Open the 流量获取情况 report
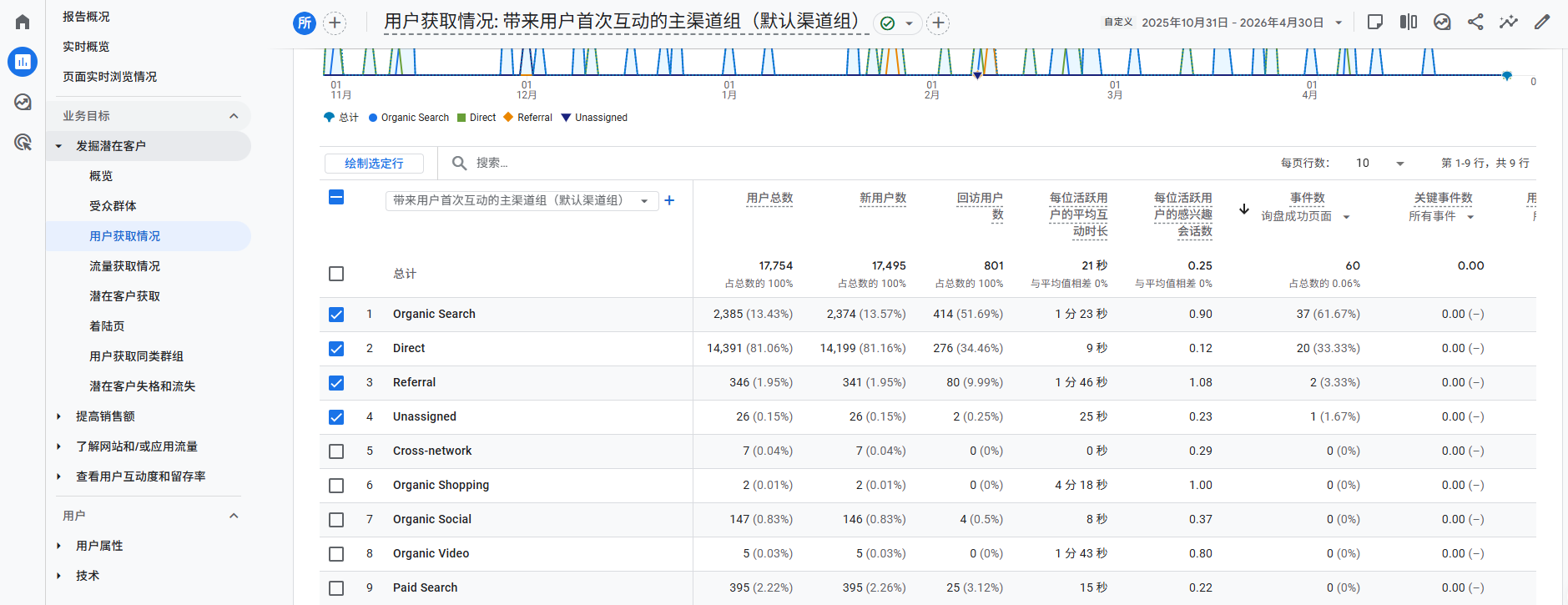This screenshot has width=1568, height=605. pyautogui.click(x=124, y=266)
